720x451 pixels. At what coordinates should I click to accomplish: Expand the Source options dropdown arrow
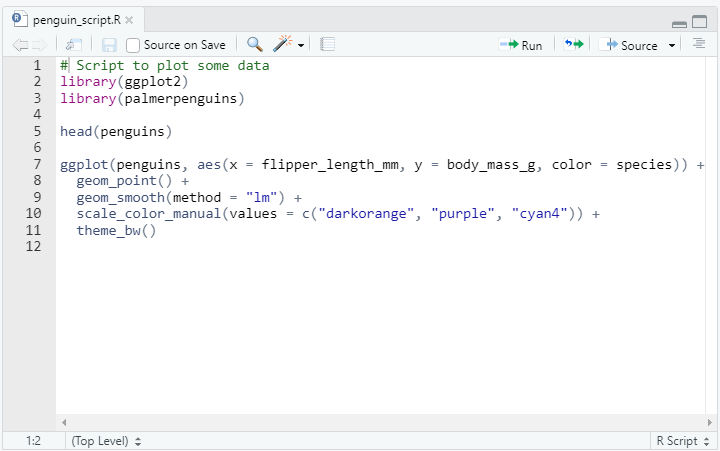[x=672, y=46]
